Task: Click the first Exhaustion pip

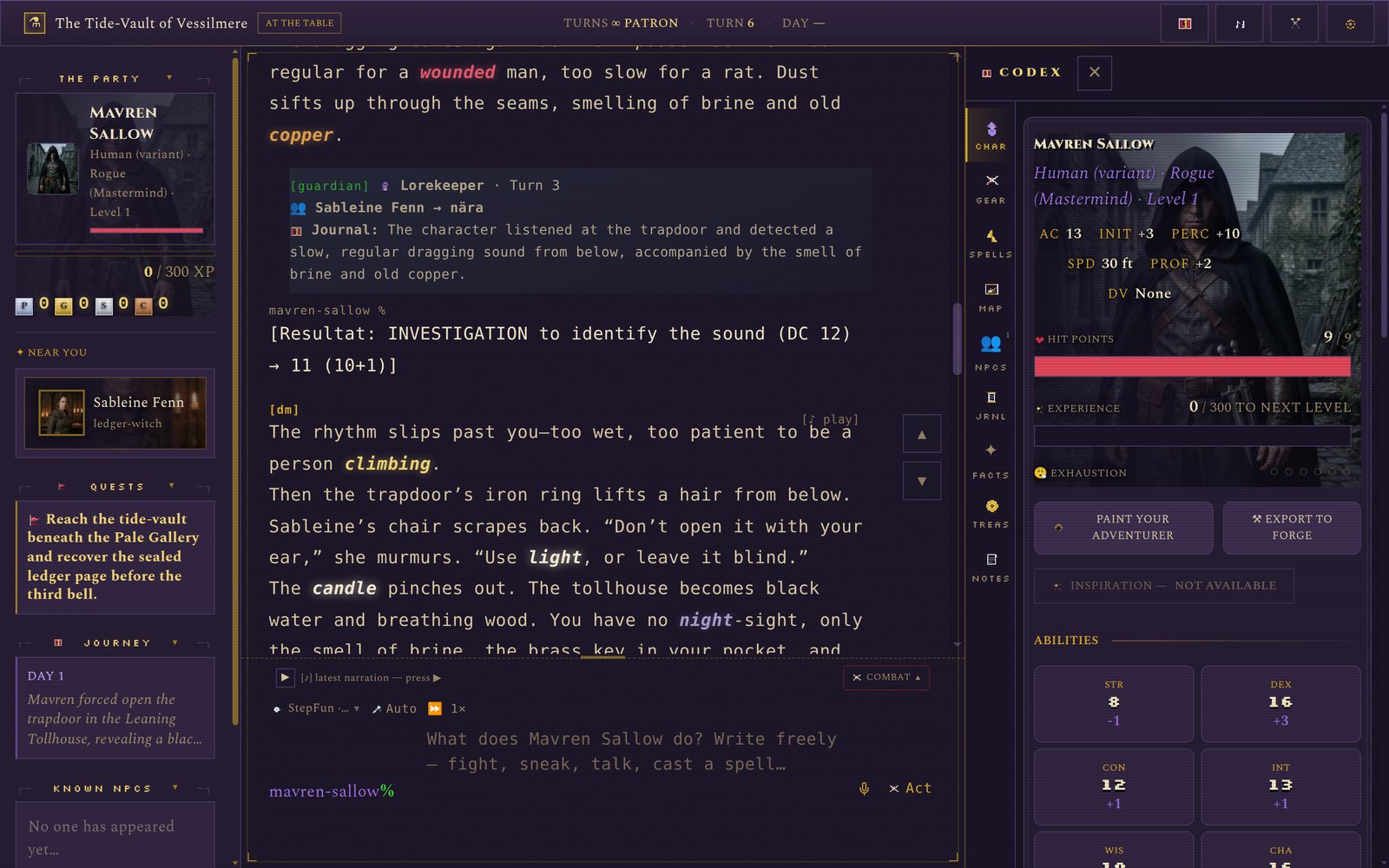Action: coord(1274,471)
